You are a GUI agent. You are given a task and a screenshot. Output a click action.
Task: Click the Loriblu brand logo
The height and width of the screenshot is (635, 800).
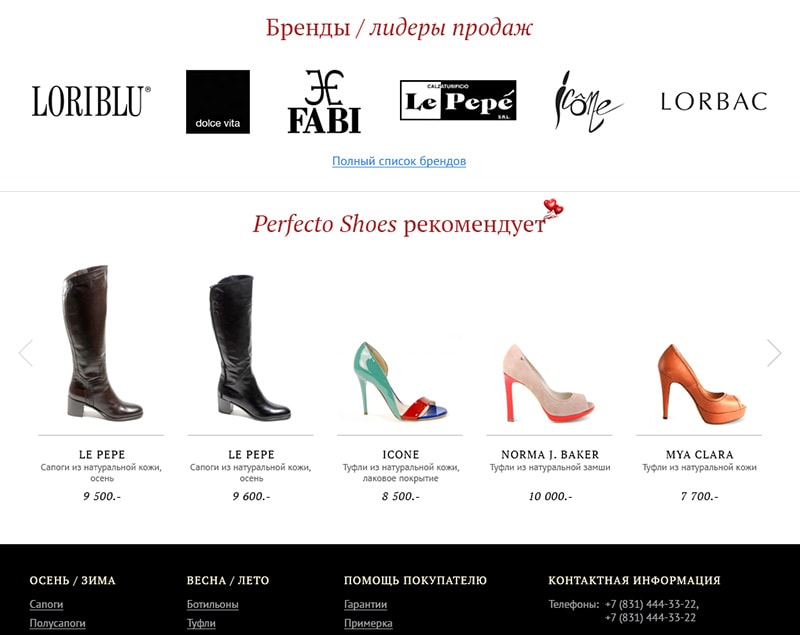(91, 101)
